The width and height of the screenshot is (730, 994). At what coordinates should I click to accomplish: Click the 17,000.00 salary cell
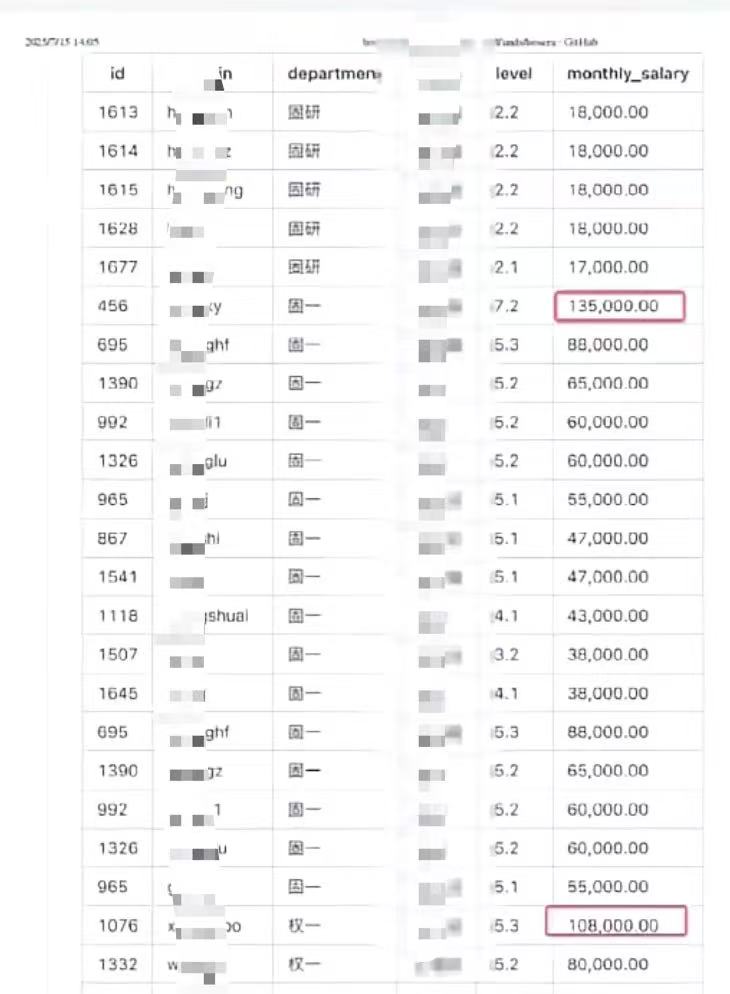[x=607, y=268]
